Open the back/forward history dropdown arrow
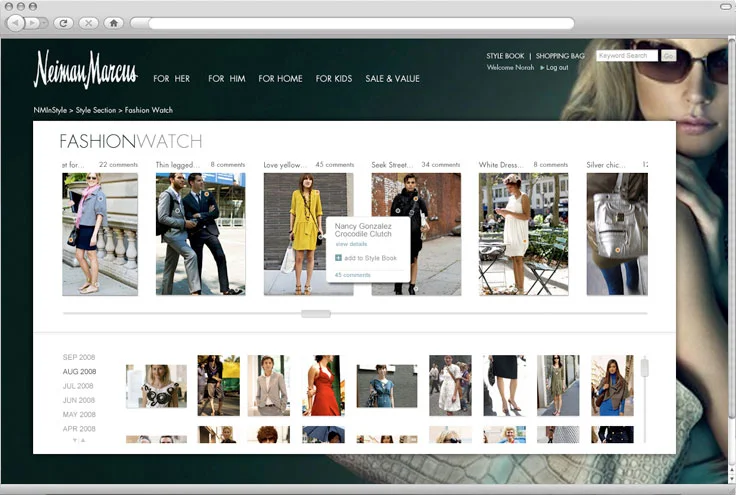Viewport: 736px width, 495px height. 44,23
